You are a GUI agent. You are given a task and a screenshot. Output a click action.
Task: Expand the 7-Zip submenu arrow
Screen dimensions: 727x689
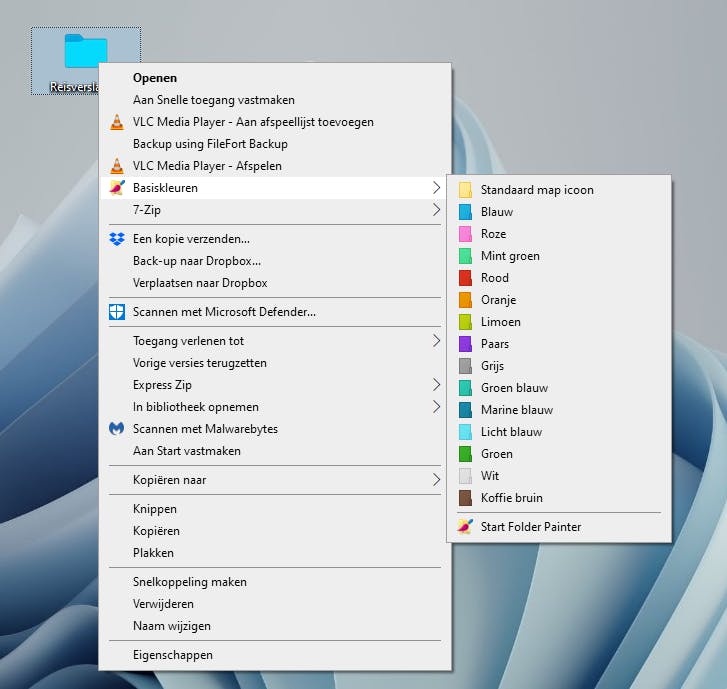pyautogui.click(x=436, y=210)
